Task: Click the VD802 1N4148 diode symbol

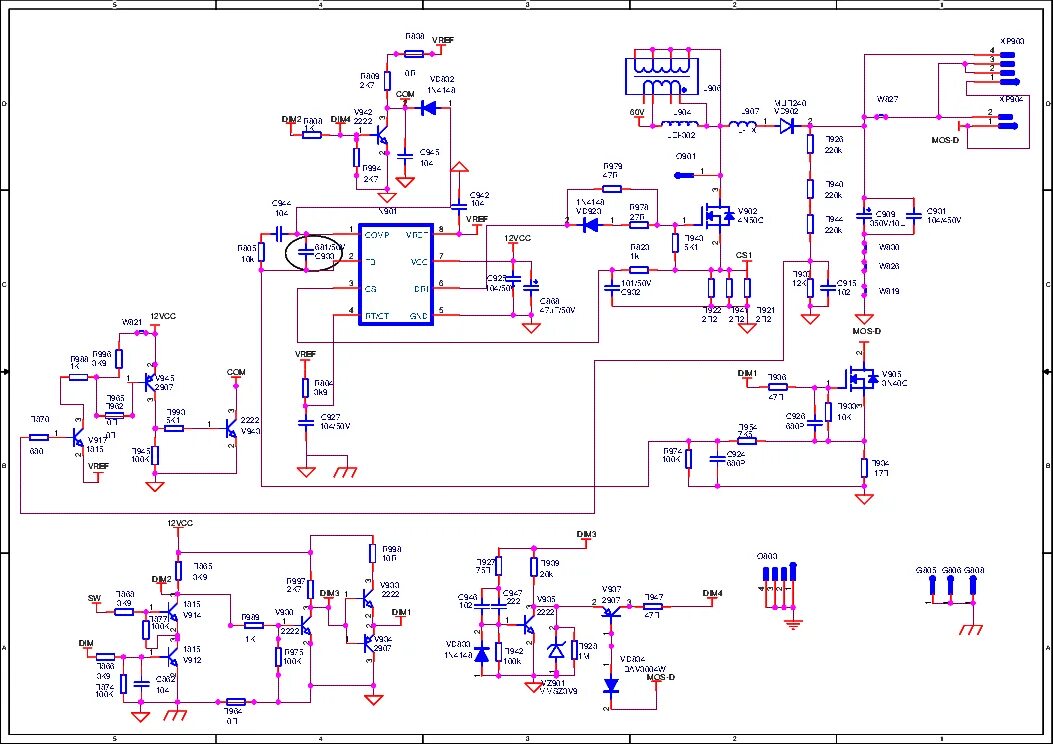Action: tap(428, 107)
